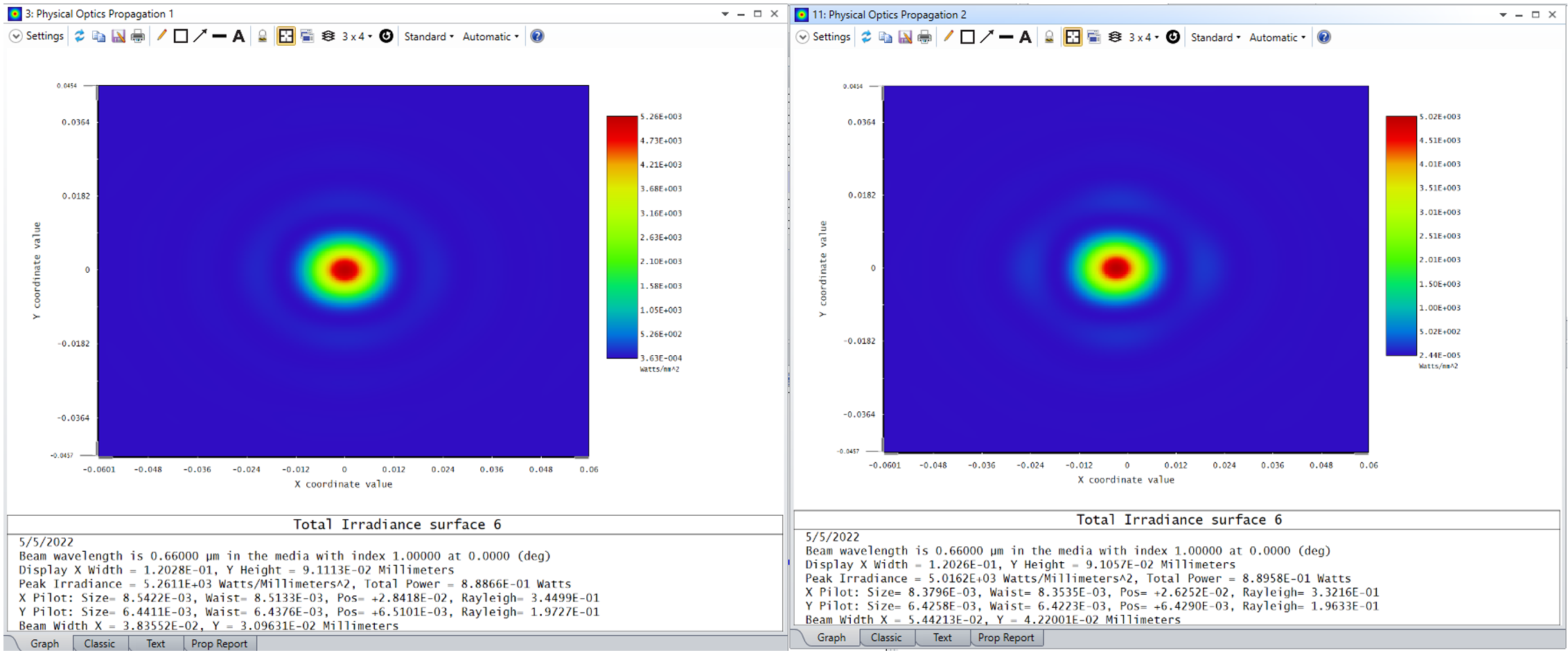Click the copy icon in Propagation 2 toolbar
This screenshot has width=1568, height=655.
coord(885,37)
